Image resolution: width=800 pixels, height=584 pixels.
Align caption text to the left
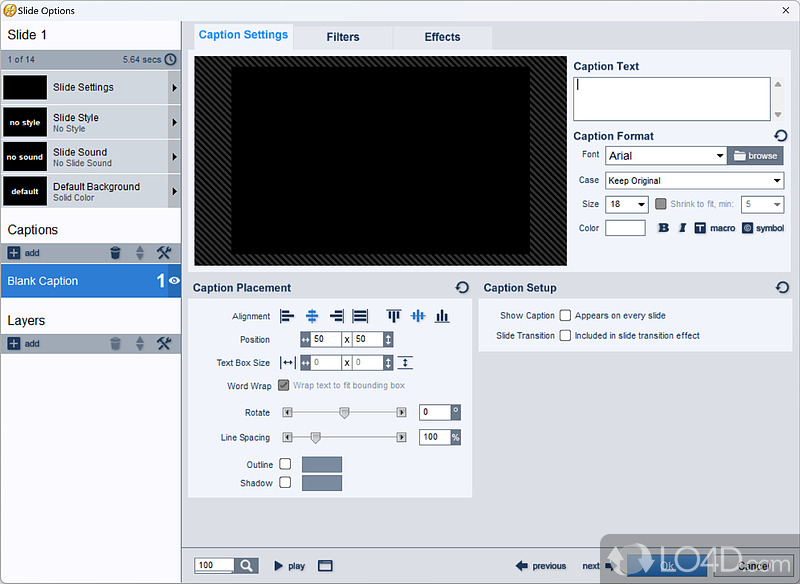click(x=288, y=316)
